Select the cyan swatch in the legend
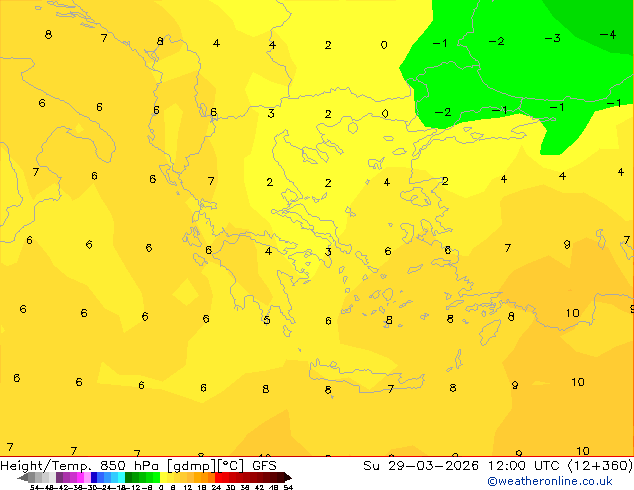The height and width of the screenshot is (490, 634). [121, 477]
